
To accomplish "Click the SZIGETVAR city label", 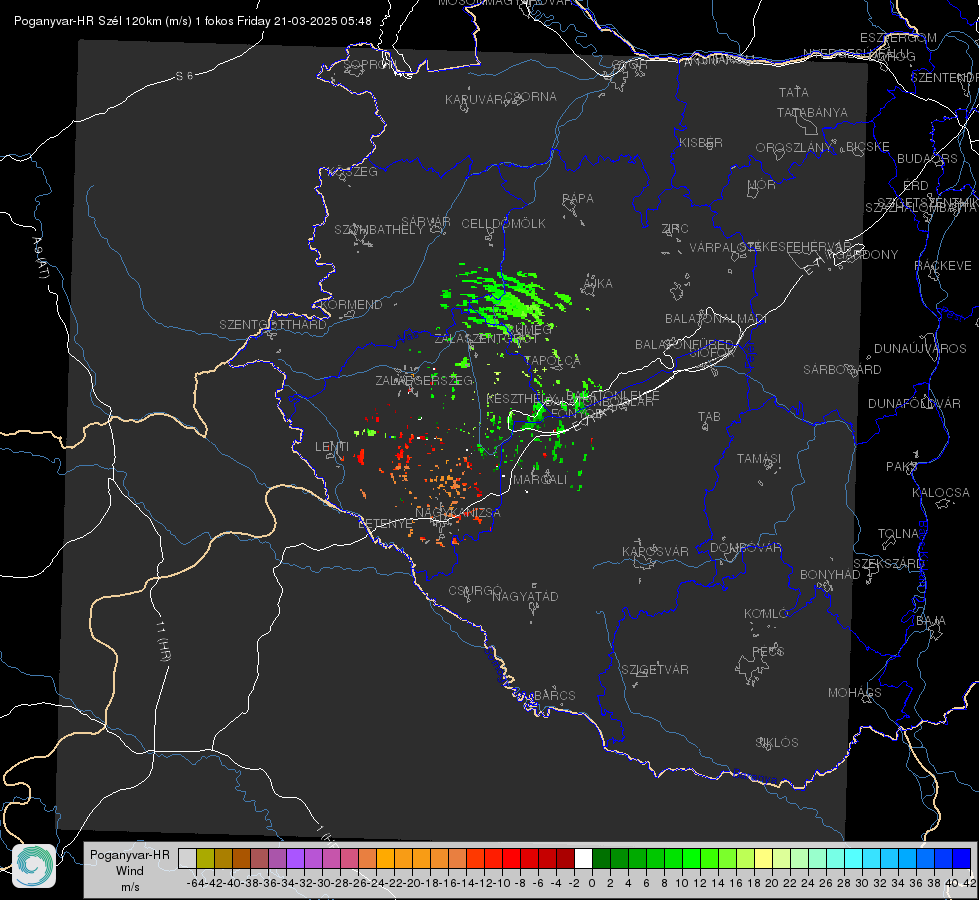I will pos(655,670).
